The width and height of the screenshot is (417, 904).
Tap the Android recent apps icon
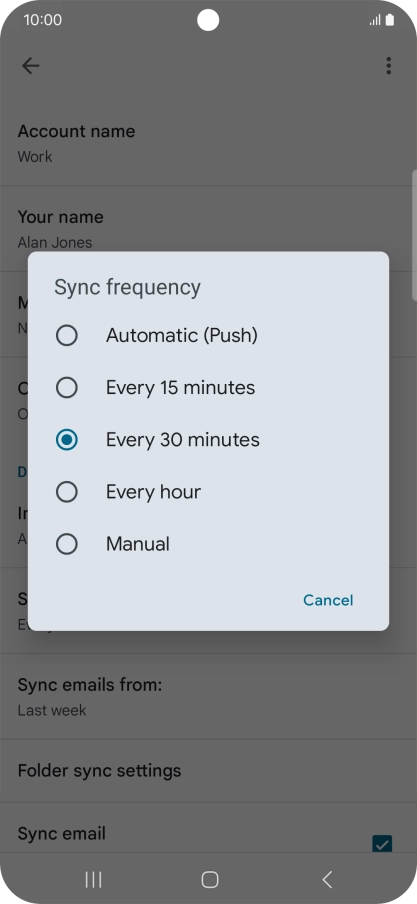tap(93, 879)
